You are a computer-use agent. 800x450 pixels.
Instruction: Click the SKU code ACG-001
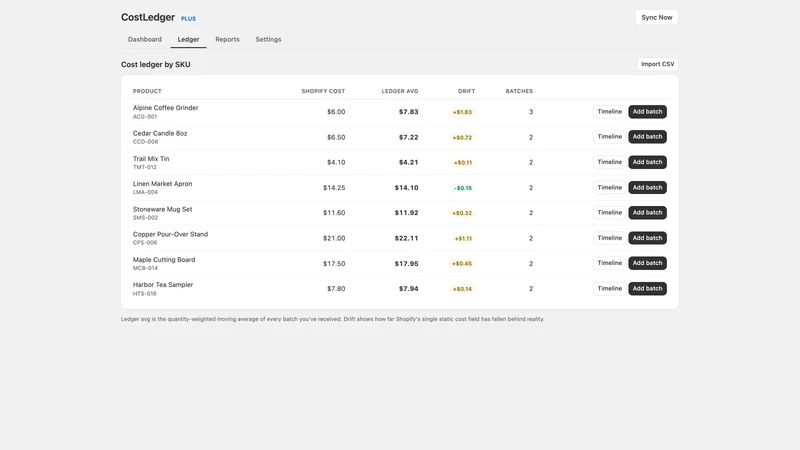point(145,117)
